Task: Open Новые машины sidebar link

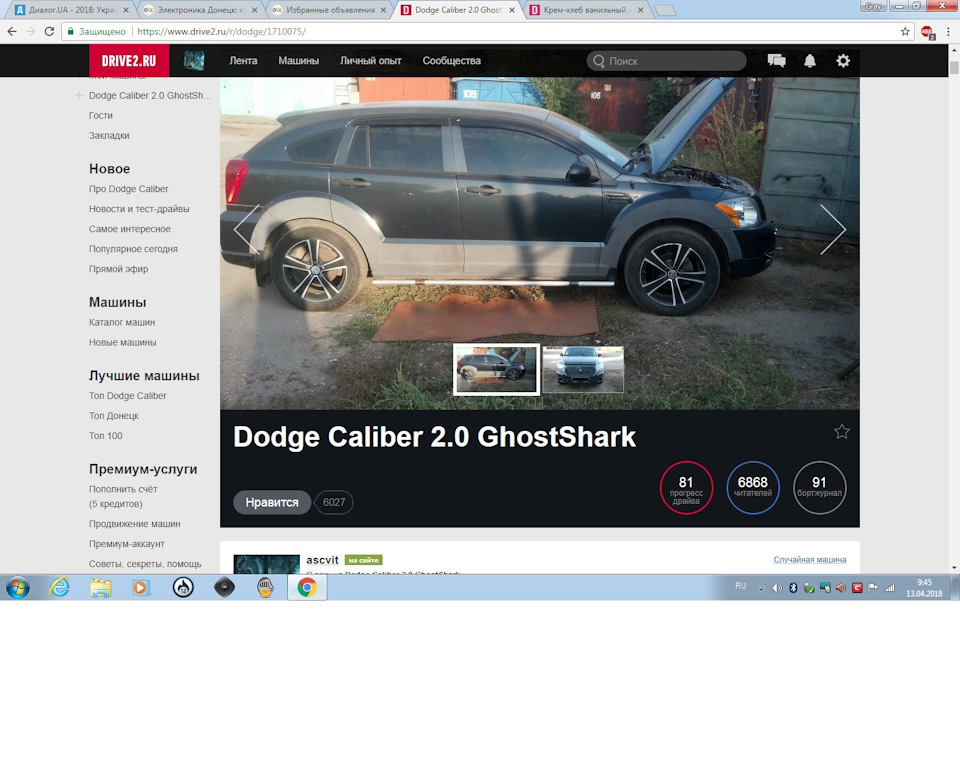Action: pos(122,342)
